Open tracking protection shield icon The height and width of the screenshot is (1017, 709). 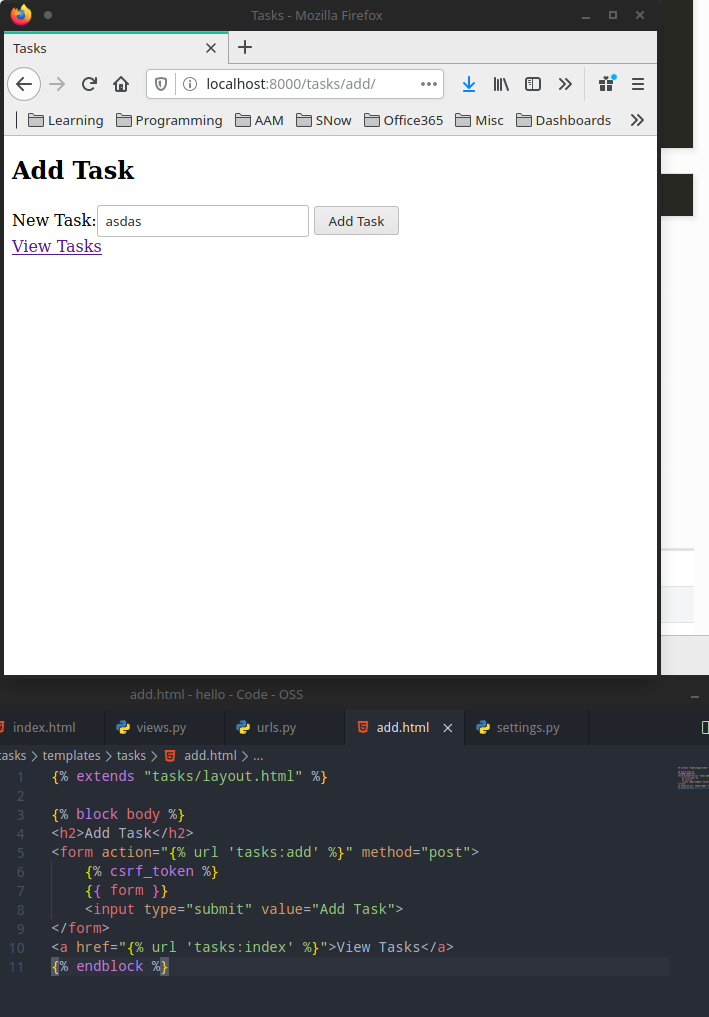point(161,84)
